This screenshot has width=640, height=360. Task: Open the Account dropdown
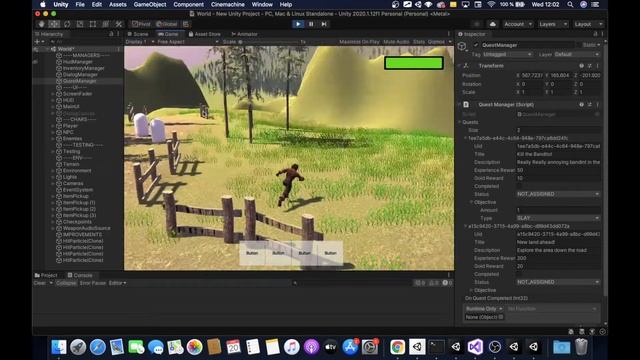[518, 24]
